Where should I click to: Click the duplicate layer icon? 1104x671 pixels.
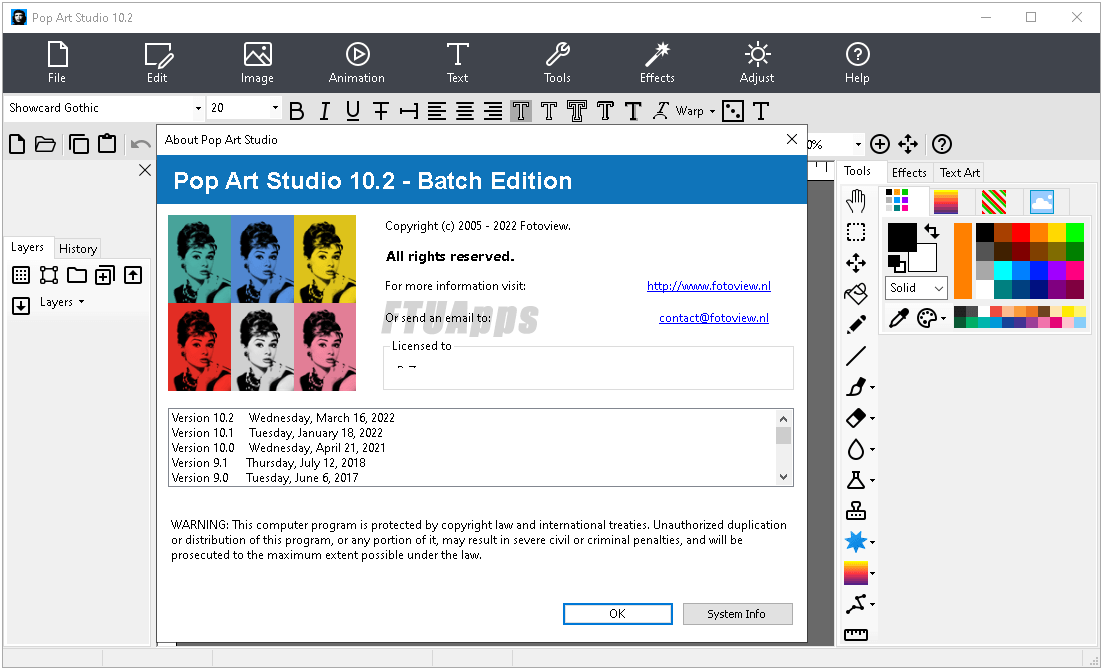105,275
